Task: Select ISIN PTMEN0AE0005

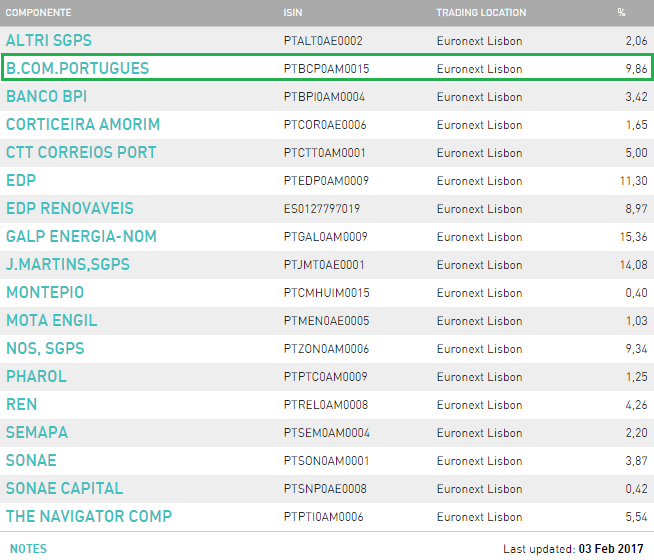Action: 327,321
